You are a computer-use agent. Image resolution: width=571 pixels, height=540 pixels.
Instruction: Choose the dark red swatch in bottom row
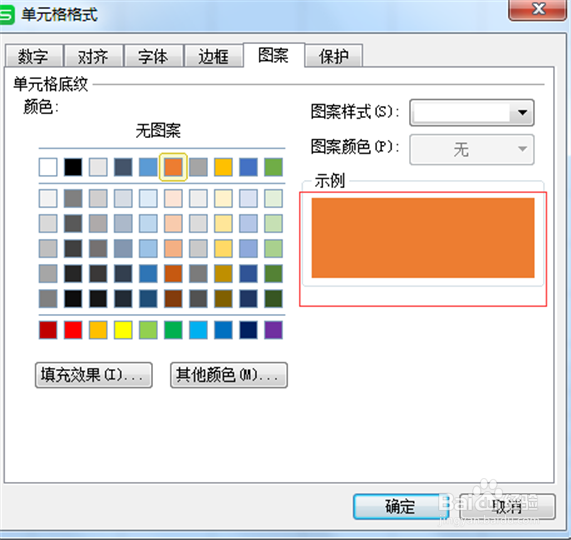click(48, 330)
